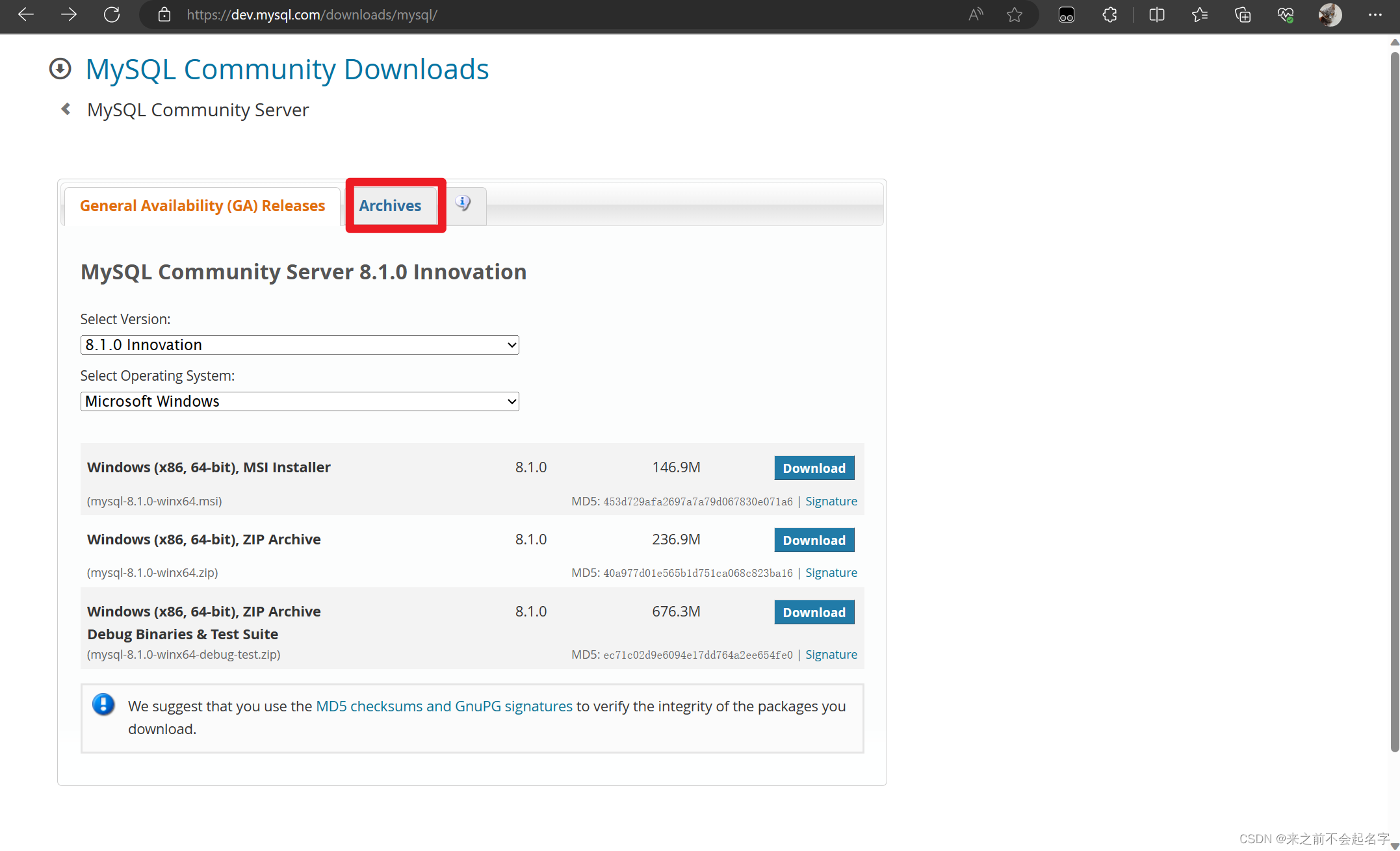Download the 236.9M ZIP Archive
The width and height of the screenshot is (1400, 851).
pyautogui.click(x=814, y=540)
